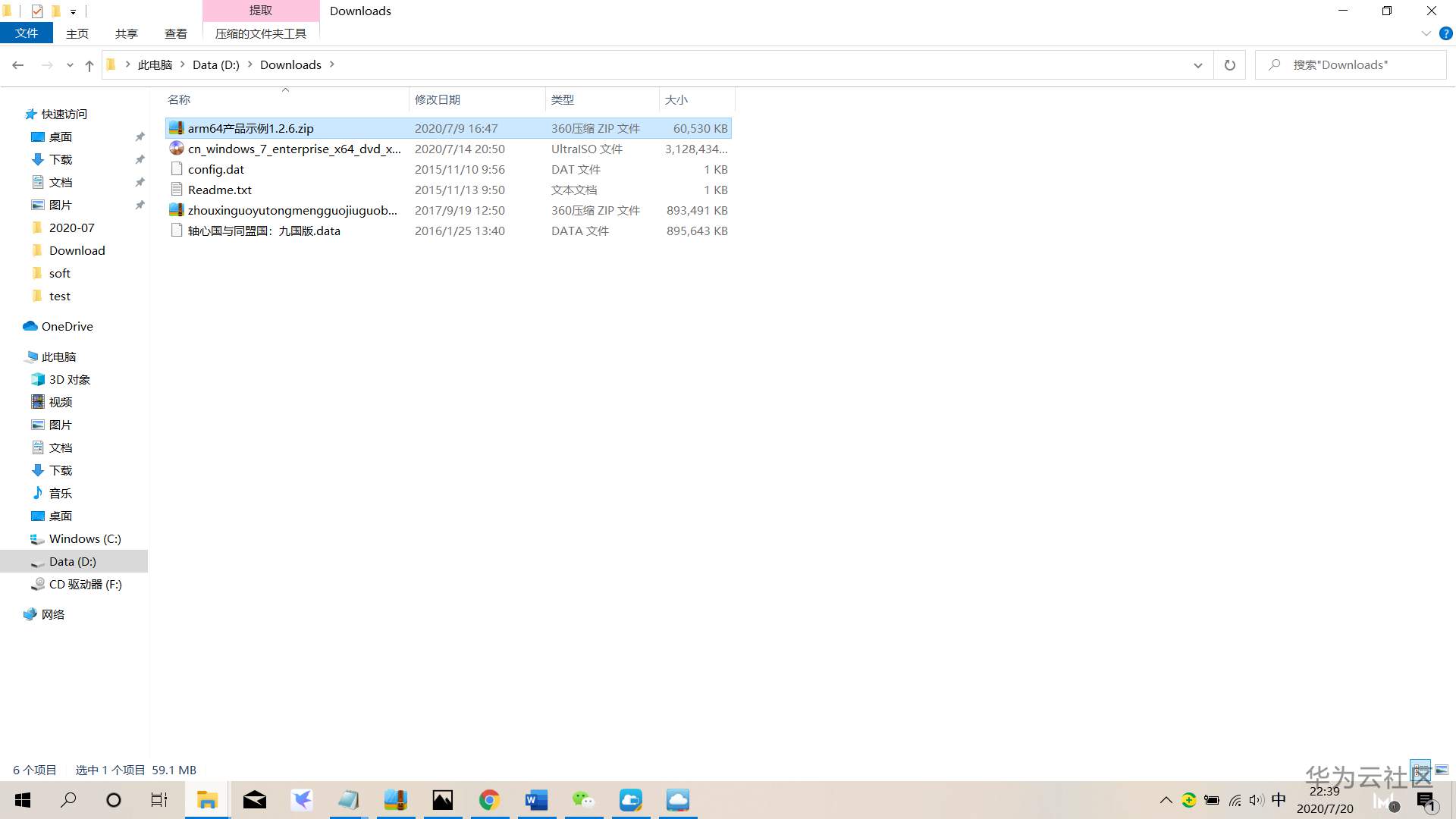
Task: Open Chrome from the taskbar
Action: point(489,800)
